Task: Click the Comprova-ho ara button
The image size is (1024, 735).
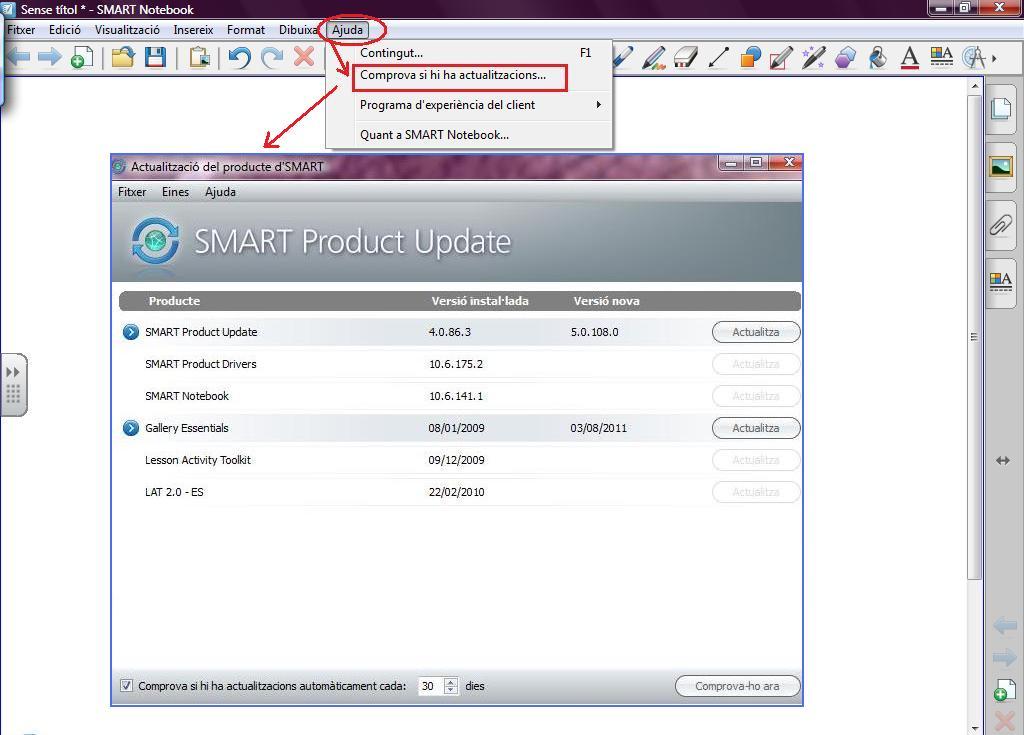Action: point(737,686)
